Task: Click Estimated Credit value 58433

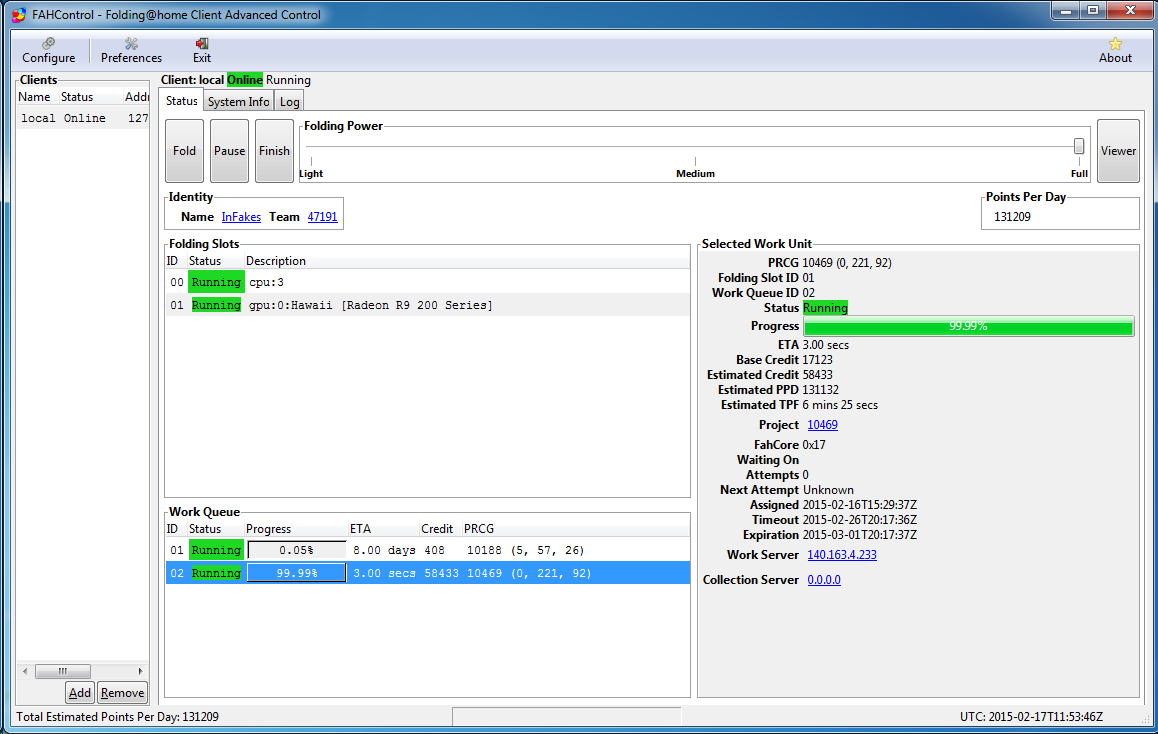Action: [818, 375]
